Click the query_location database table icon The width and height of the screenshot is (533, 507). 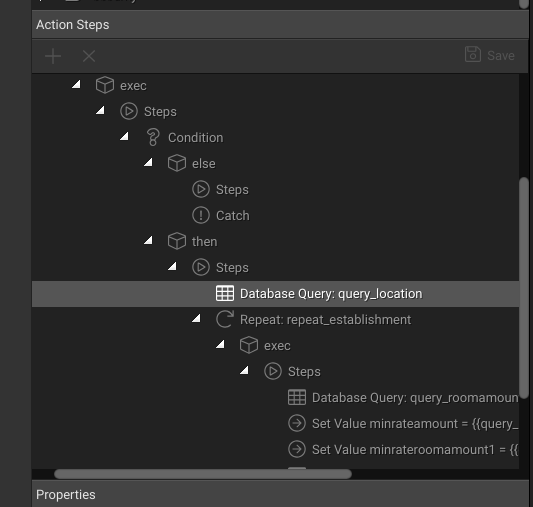click(225, 293)
